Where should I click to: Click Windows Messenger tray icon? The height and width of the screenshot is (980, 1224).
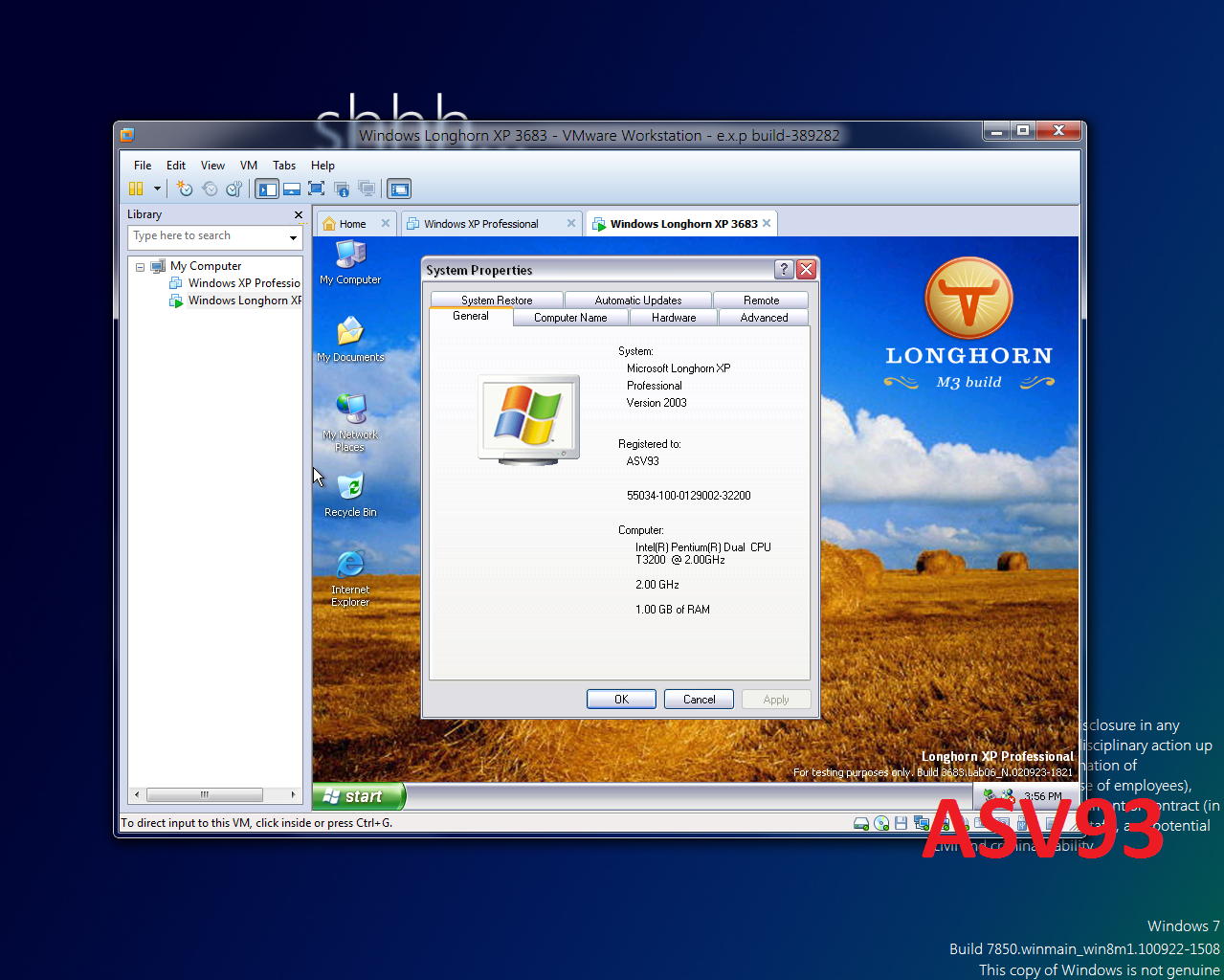point(1008,795)
